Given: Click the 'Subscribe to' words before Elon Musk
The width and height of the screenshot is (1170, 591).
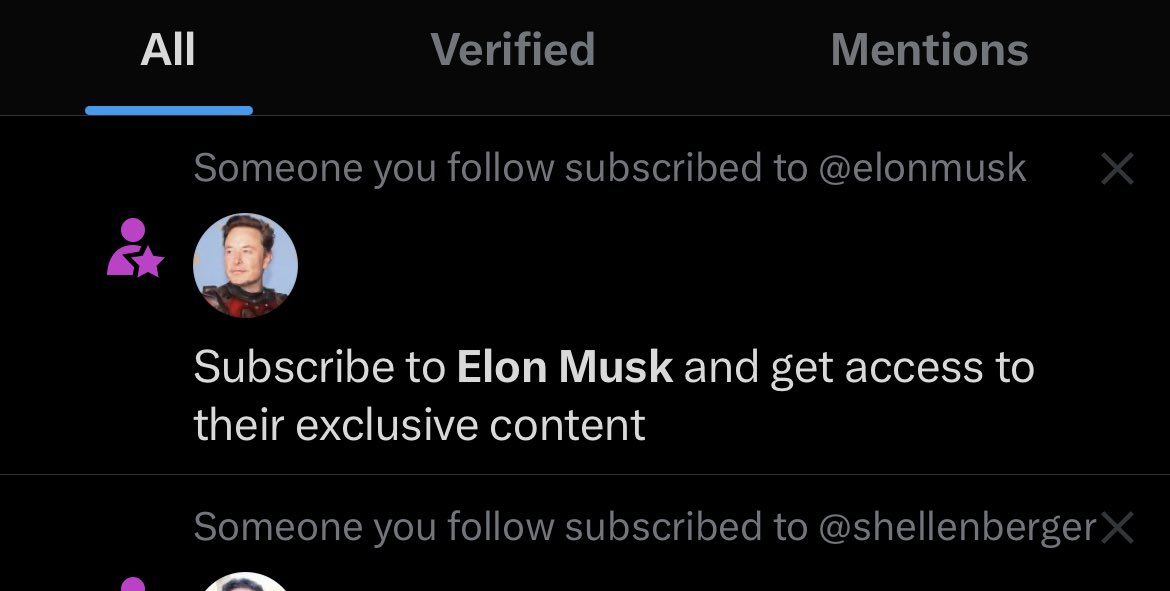Looking at the screenshot, I should 319,366.
